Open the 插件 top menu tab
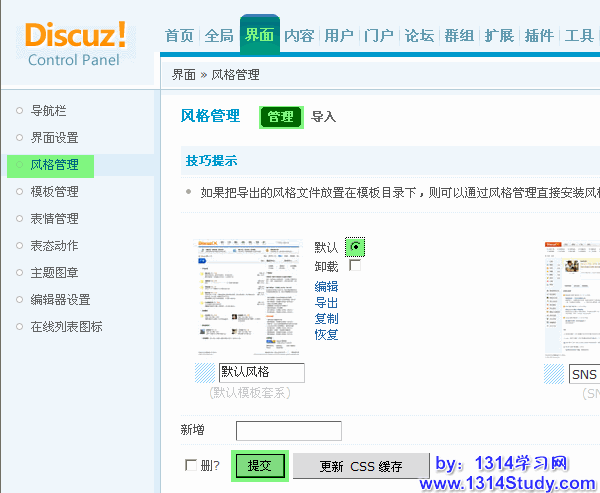The width and height of the screenshot is (600, 493). pos(539,36)
